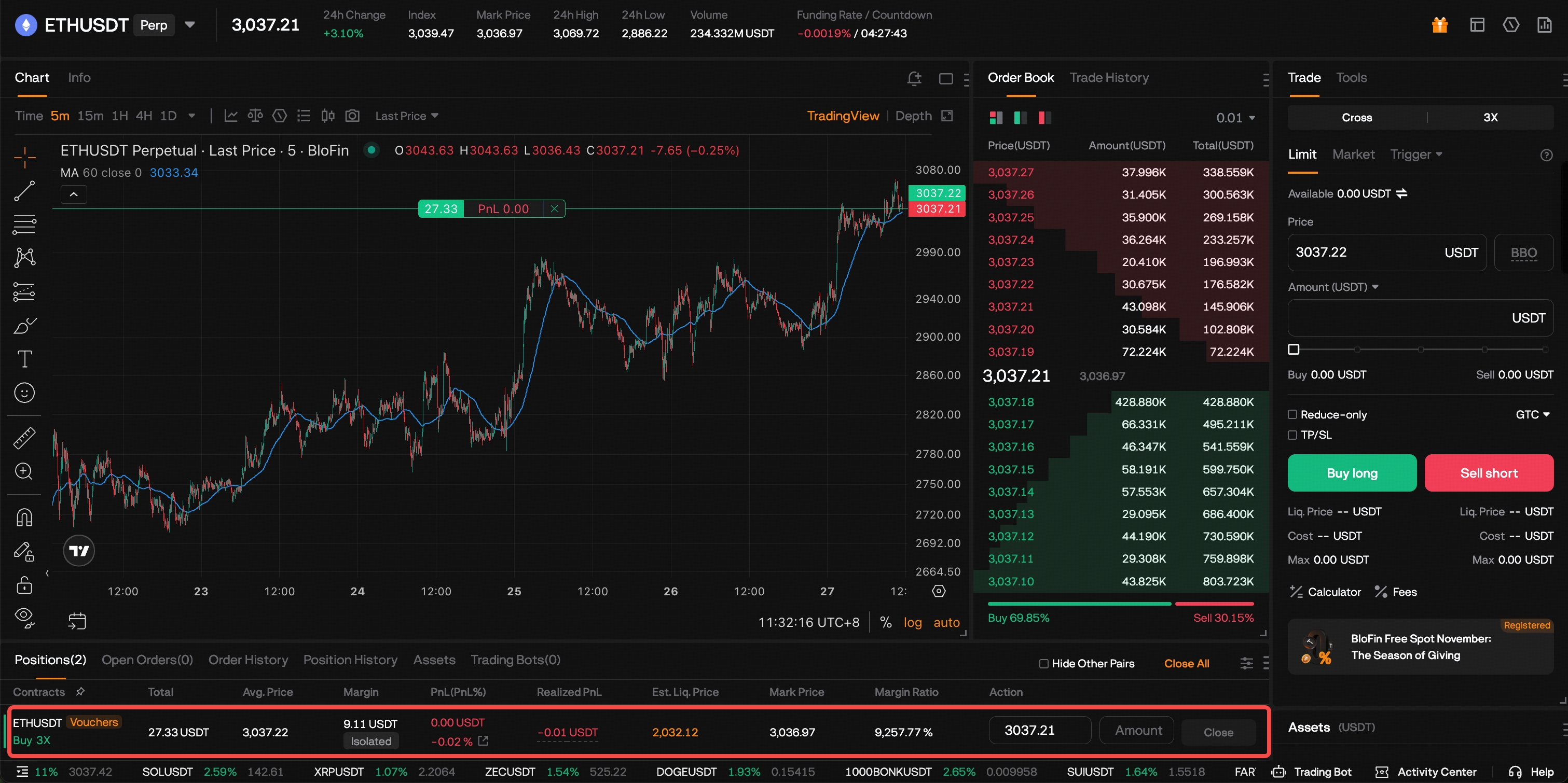Image resolution: width=1568 pixels, height=783 pixels.
Task: Toggle stay in drawing mode
Action: click(x=24, y=551)
